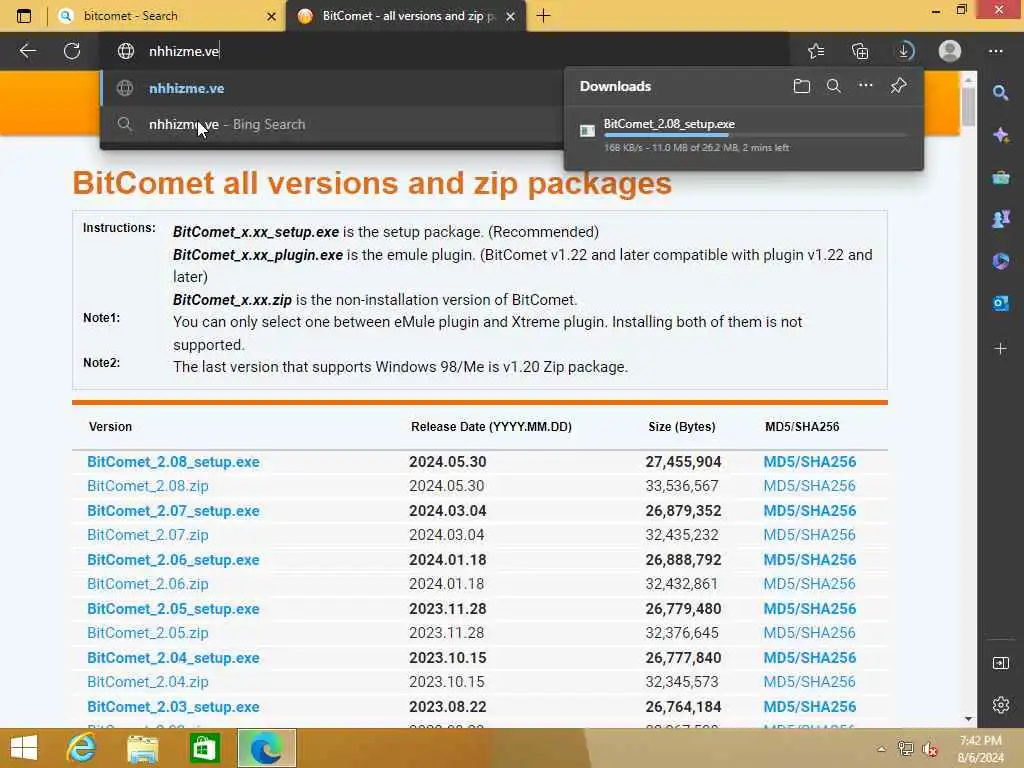Select the BitComet all versions tab
1024x768 pixels.
point(405,16)
